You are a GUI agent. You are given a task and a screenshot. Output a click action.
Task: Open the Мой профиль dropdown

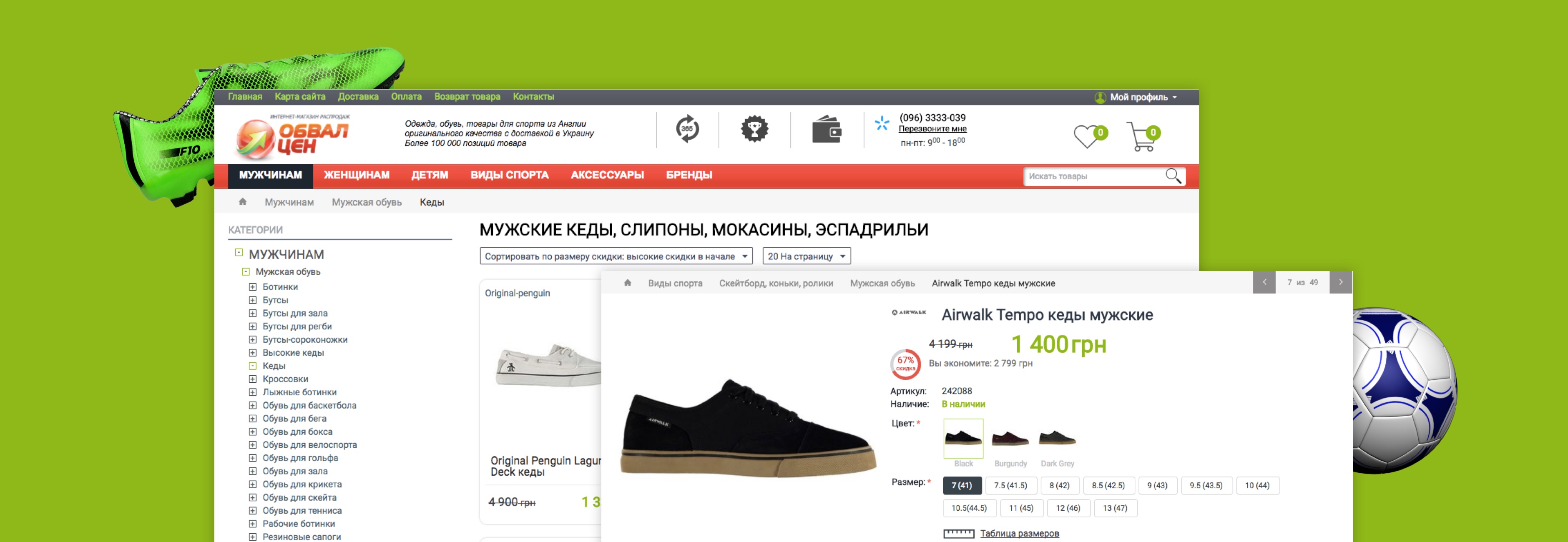1136,97
